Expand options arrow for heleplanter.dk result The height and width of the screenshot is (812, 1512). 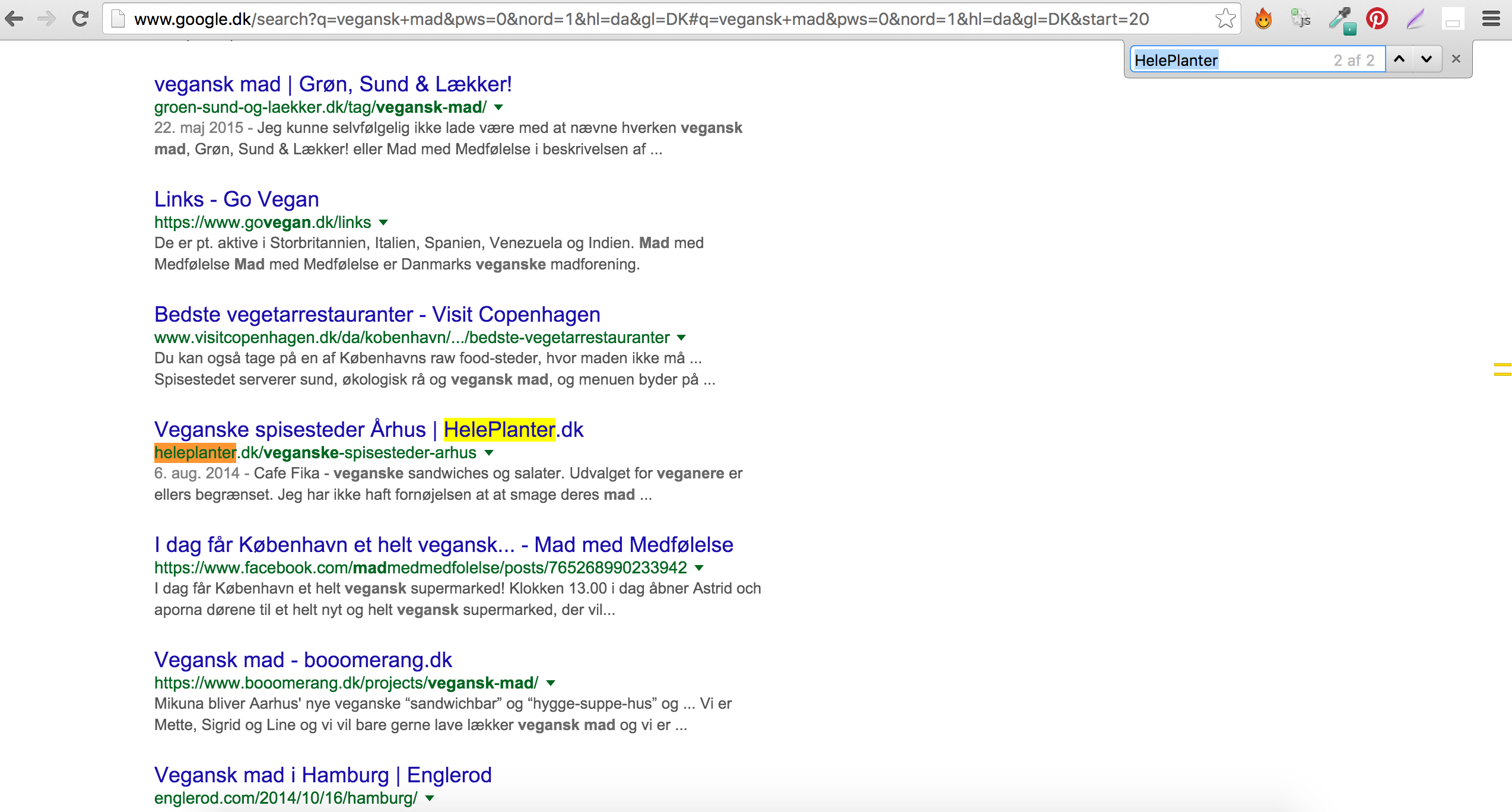pos(489,453)
